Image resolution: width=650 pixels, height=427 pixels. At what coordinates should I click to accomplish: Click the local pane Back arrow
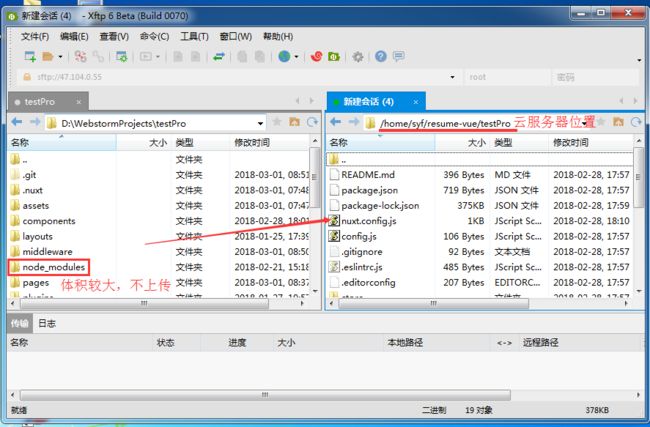17,122
